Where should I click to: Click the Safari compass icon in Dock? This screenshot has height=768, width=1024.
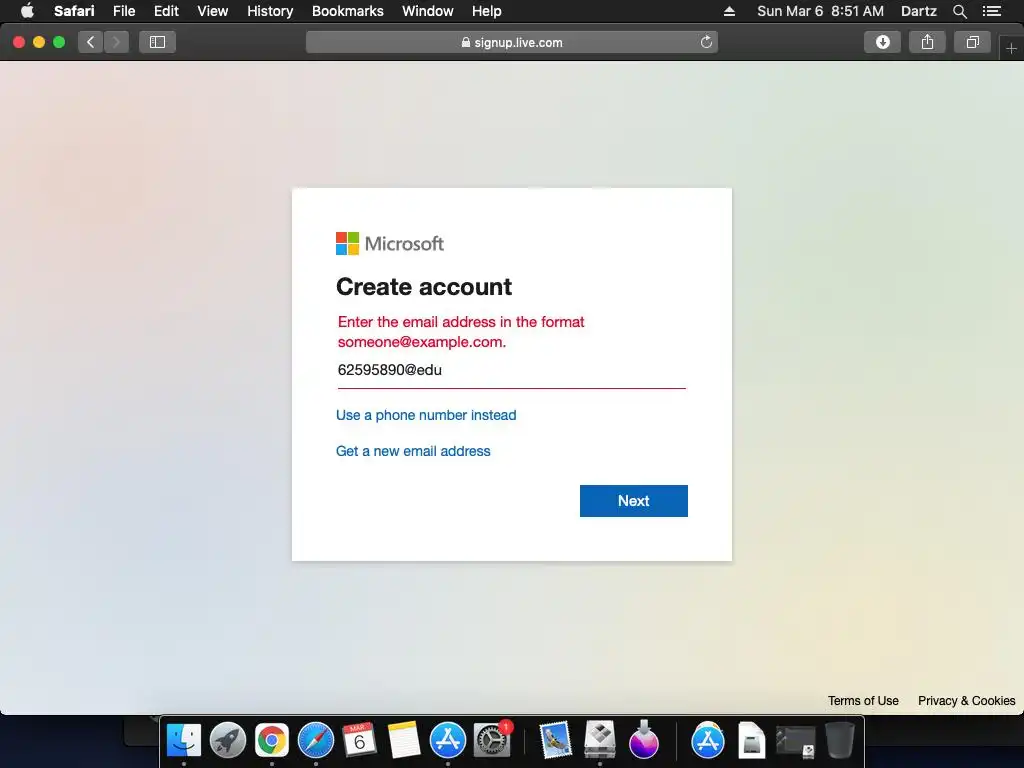316,740
